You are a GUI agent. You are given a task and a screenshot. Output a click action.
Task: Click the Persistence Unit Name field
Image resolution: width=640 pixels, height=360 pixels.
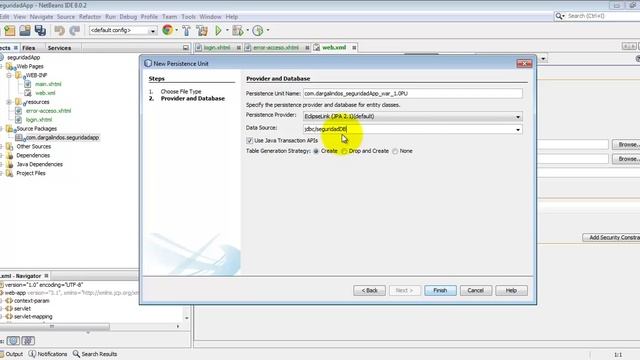click(x=413, y=93)
